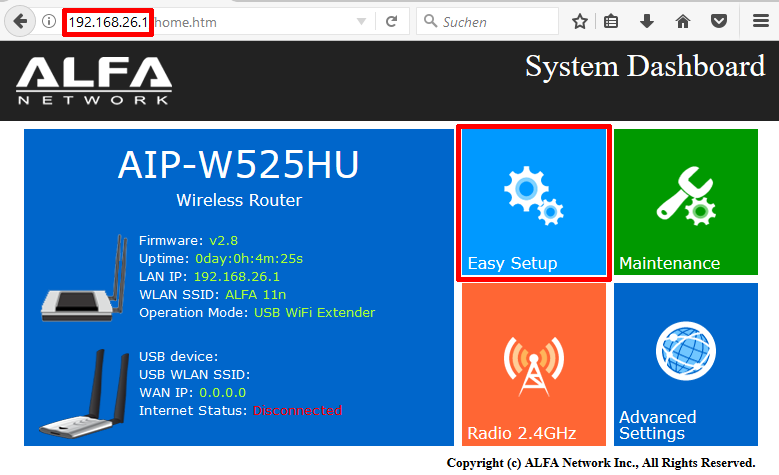Screen dimensions: 779x475
Task: Click firmware version v2.8
Action: click(x=224, y=240)
